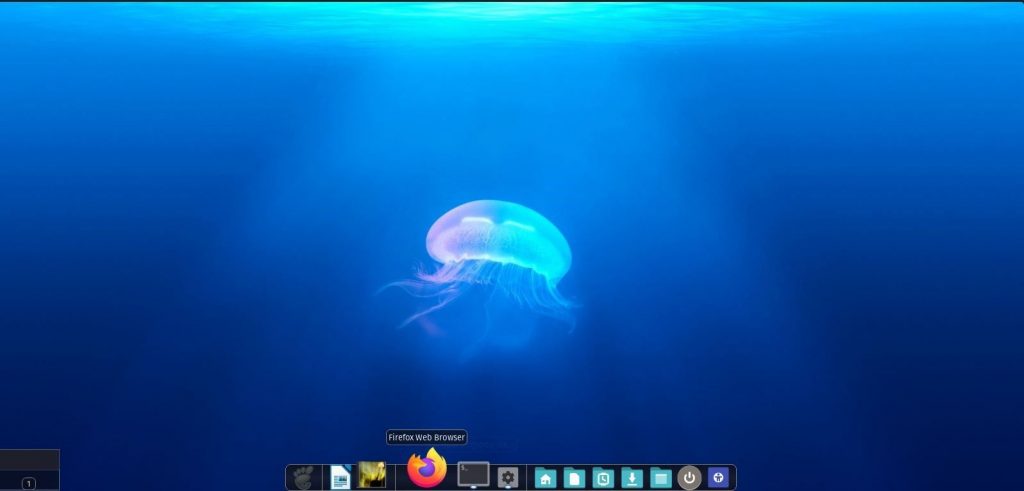This screenshot has width=1024, height=491.
Task: Open the Documents folder icon
Action: pos(574,478)
